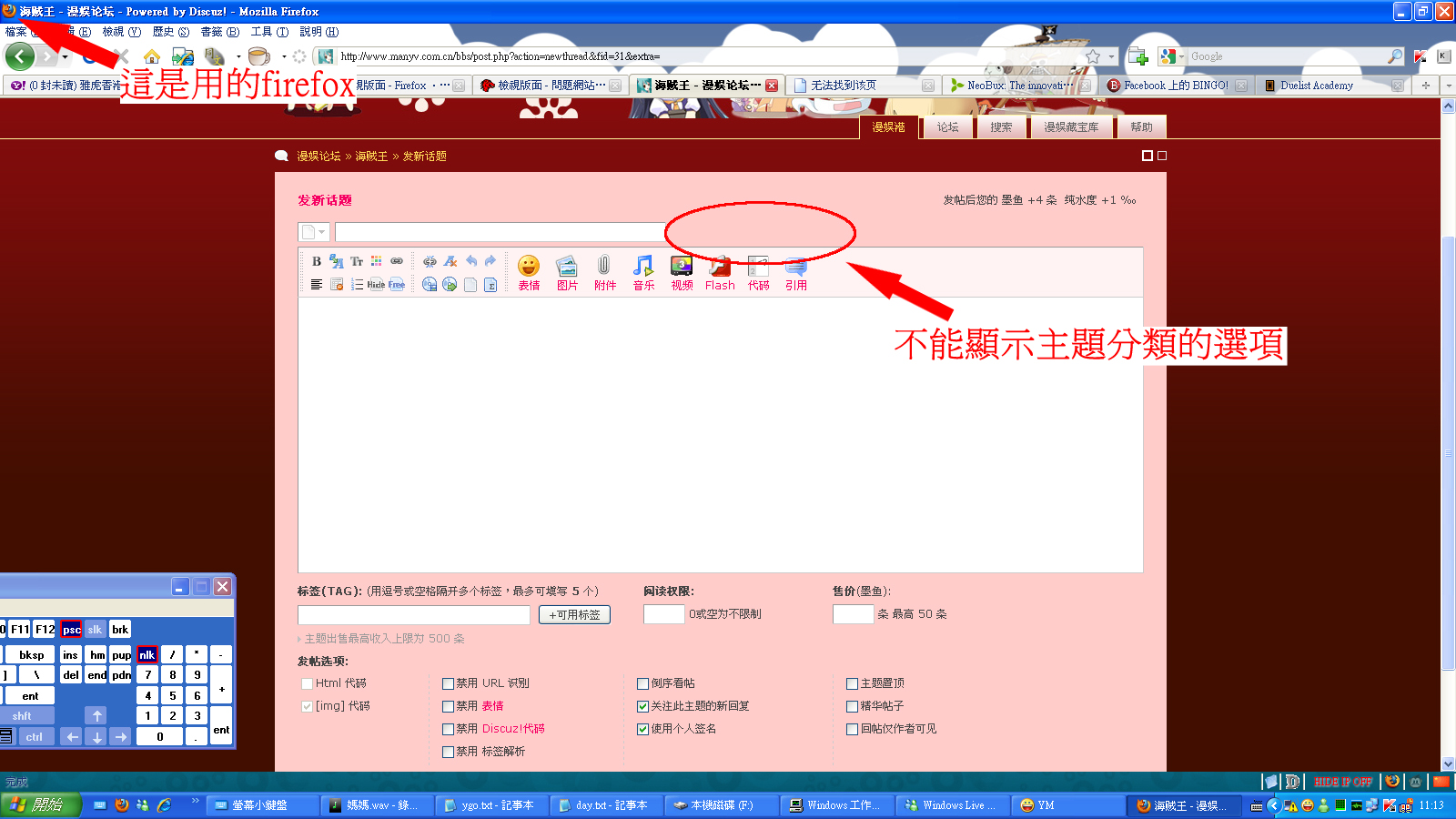Check the 主题置顶 checkbox

(x=852, y=683)
